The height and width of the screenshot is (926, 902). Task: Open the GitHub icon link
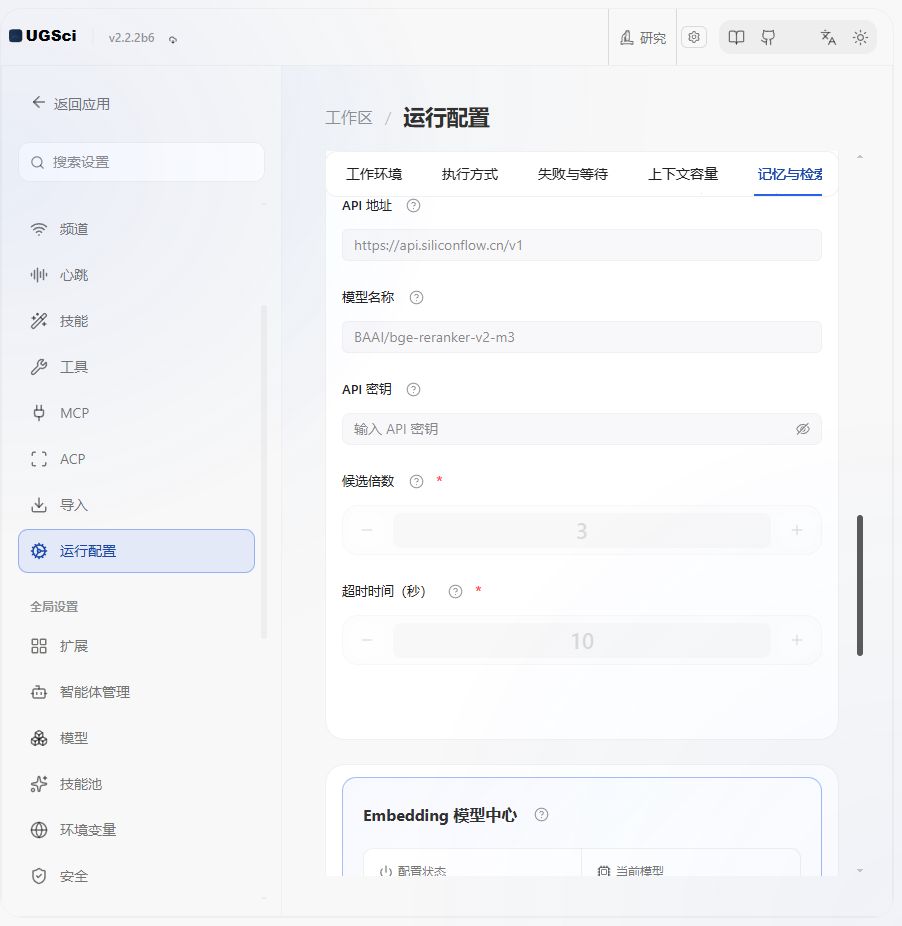coord(768,38)
